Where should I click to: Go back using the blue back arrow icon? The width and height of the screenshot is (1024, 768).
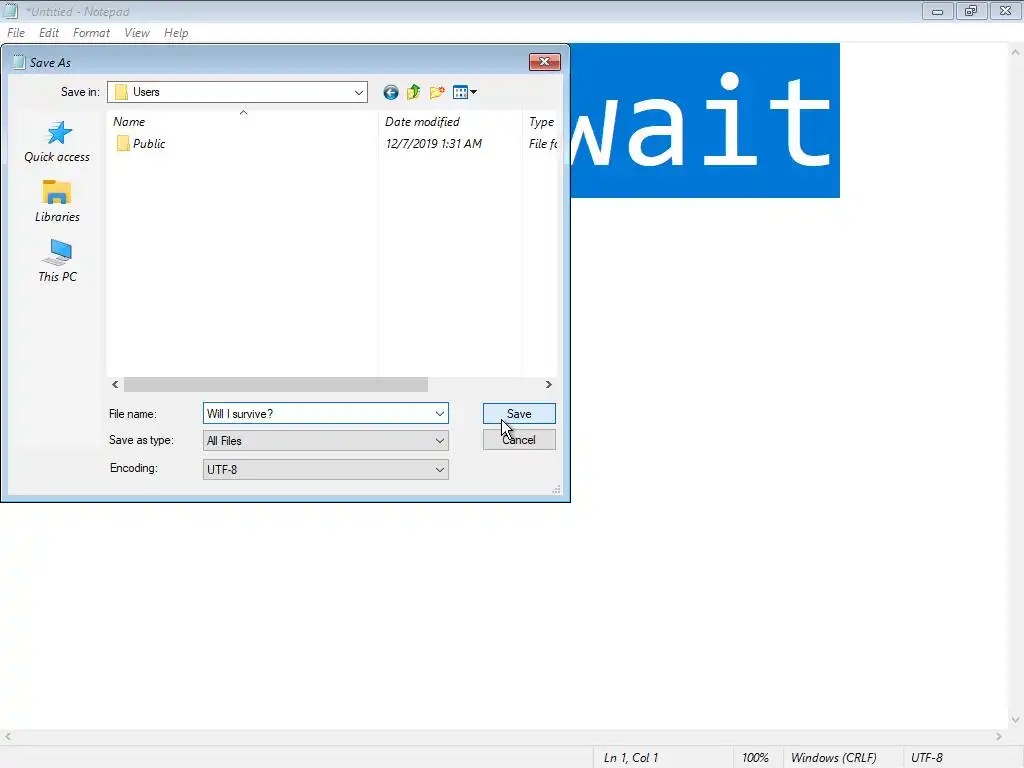tap(391, 92)
